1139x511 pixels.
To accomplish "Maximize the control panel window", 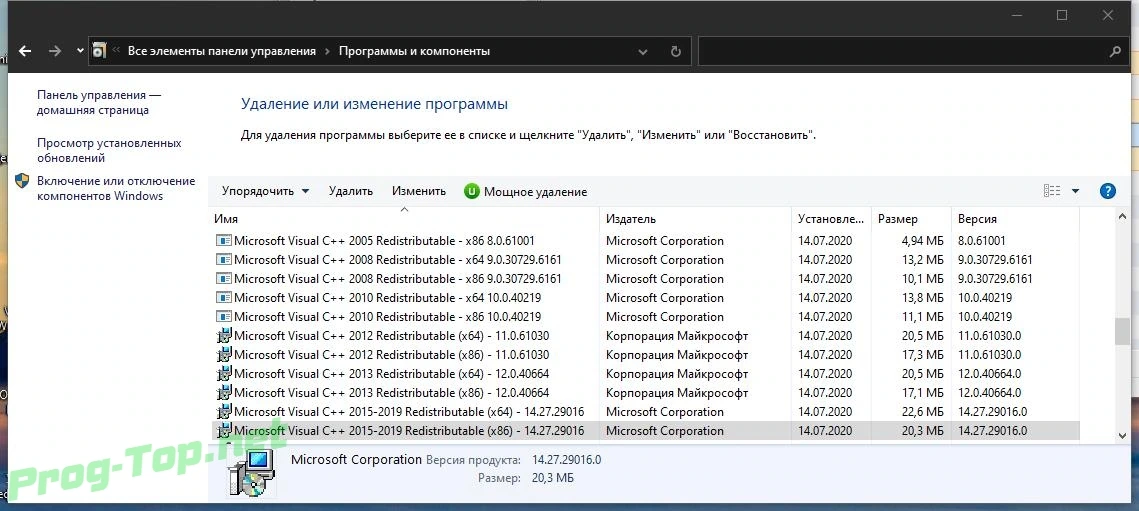I will pos(1062,15).
